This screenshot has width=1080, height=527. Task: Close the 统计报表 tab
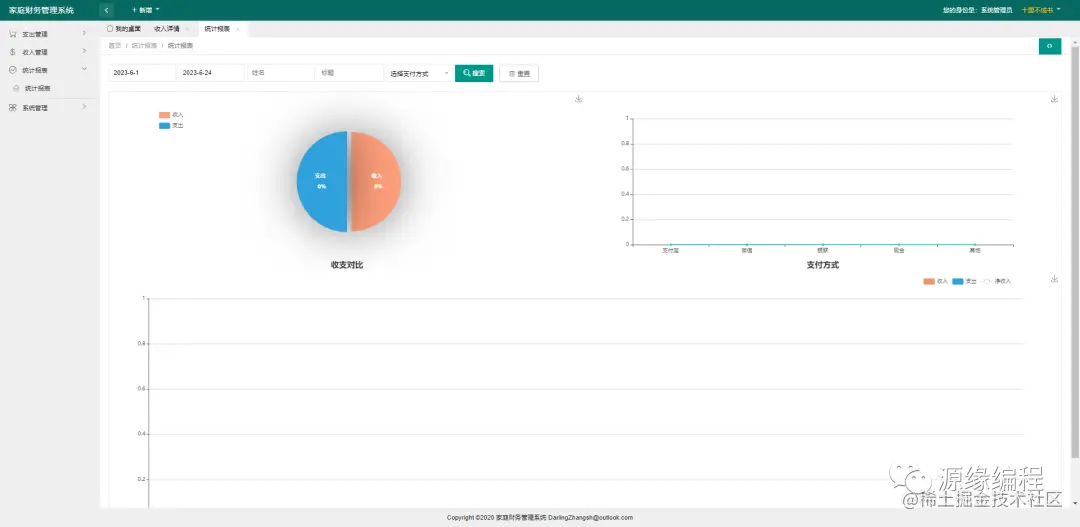238,29
